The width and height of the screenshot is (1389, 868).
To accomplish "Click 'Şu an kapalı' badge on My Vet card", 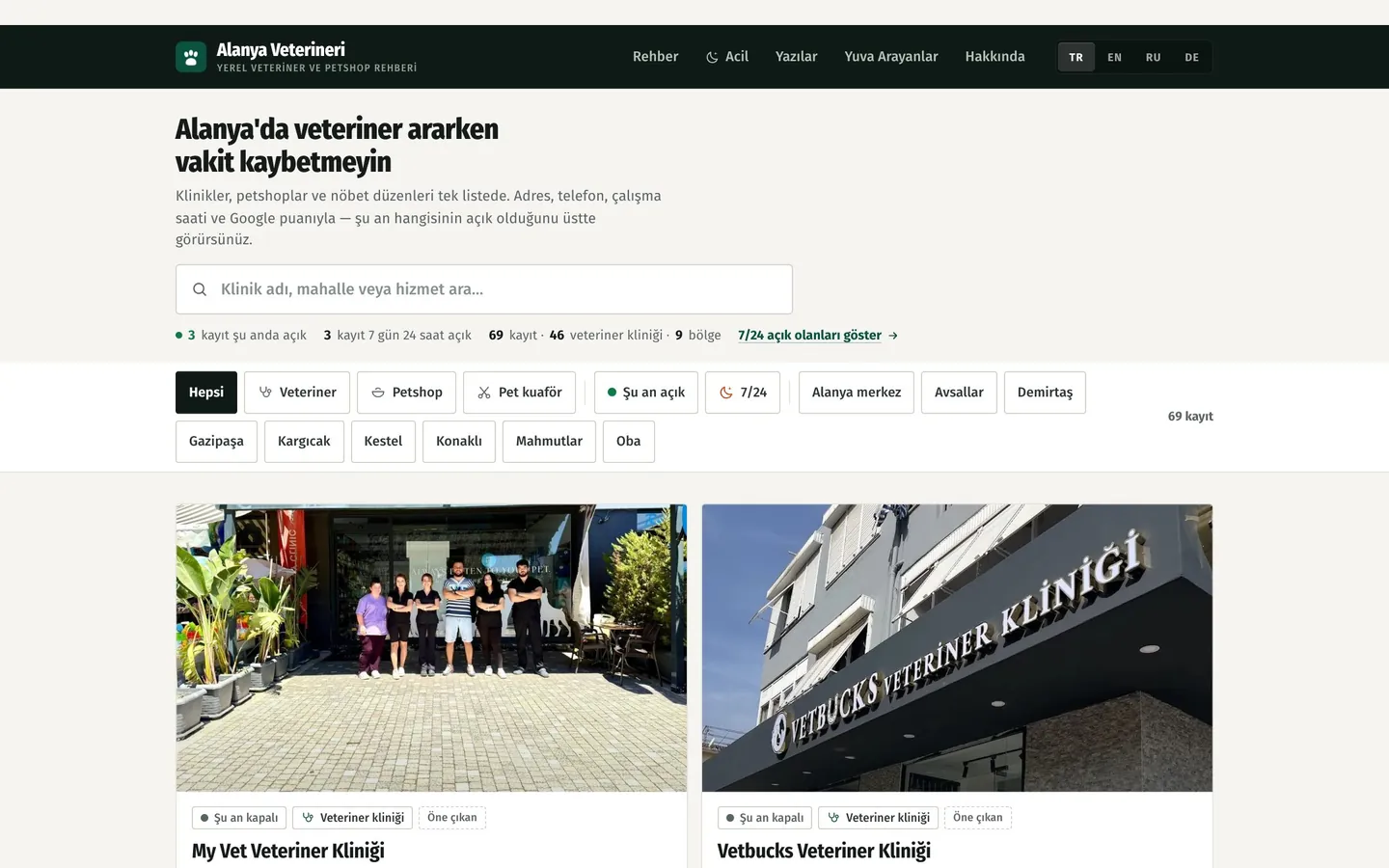I will click(239, 818).
